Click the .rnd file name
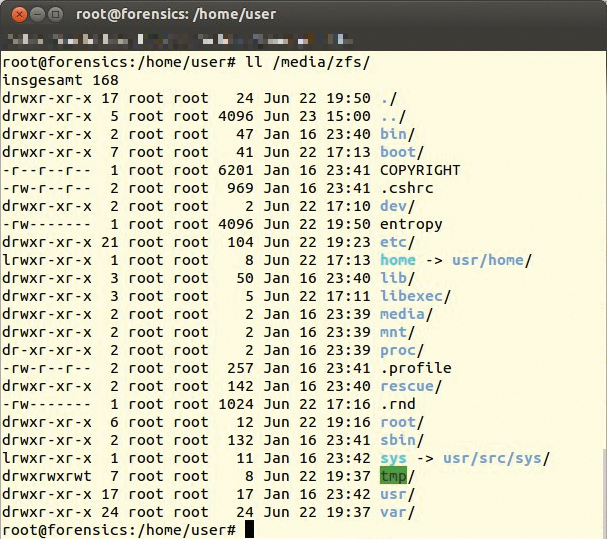 point(398,404)
